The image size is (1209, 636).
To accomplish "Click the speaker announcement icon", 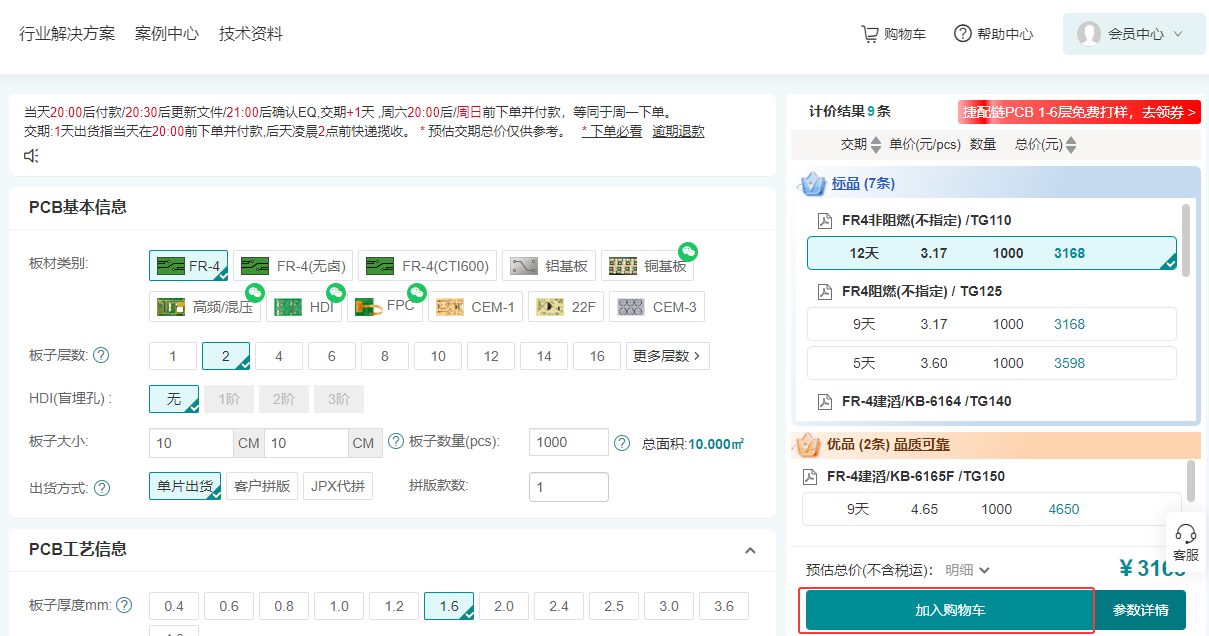I will point(32,155).
